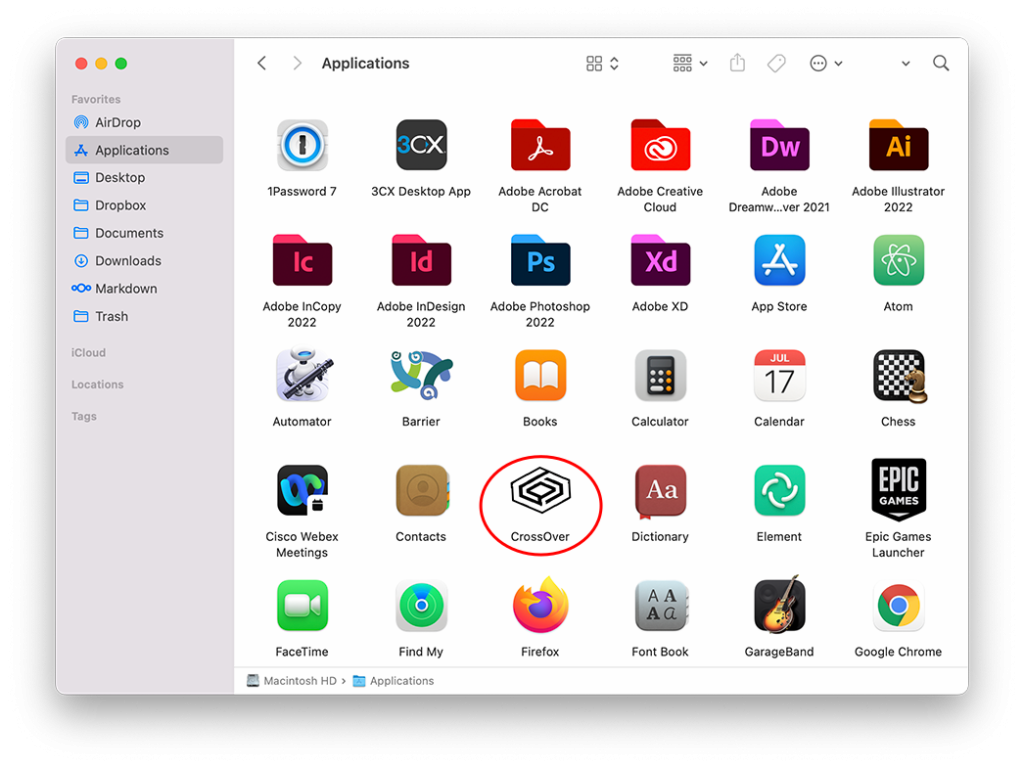Viewport: 1024px width, 768px height.
Task: Launch 1Password 7 from Applications
Action: 302,146
